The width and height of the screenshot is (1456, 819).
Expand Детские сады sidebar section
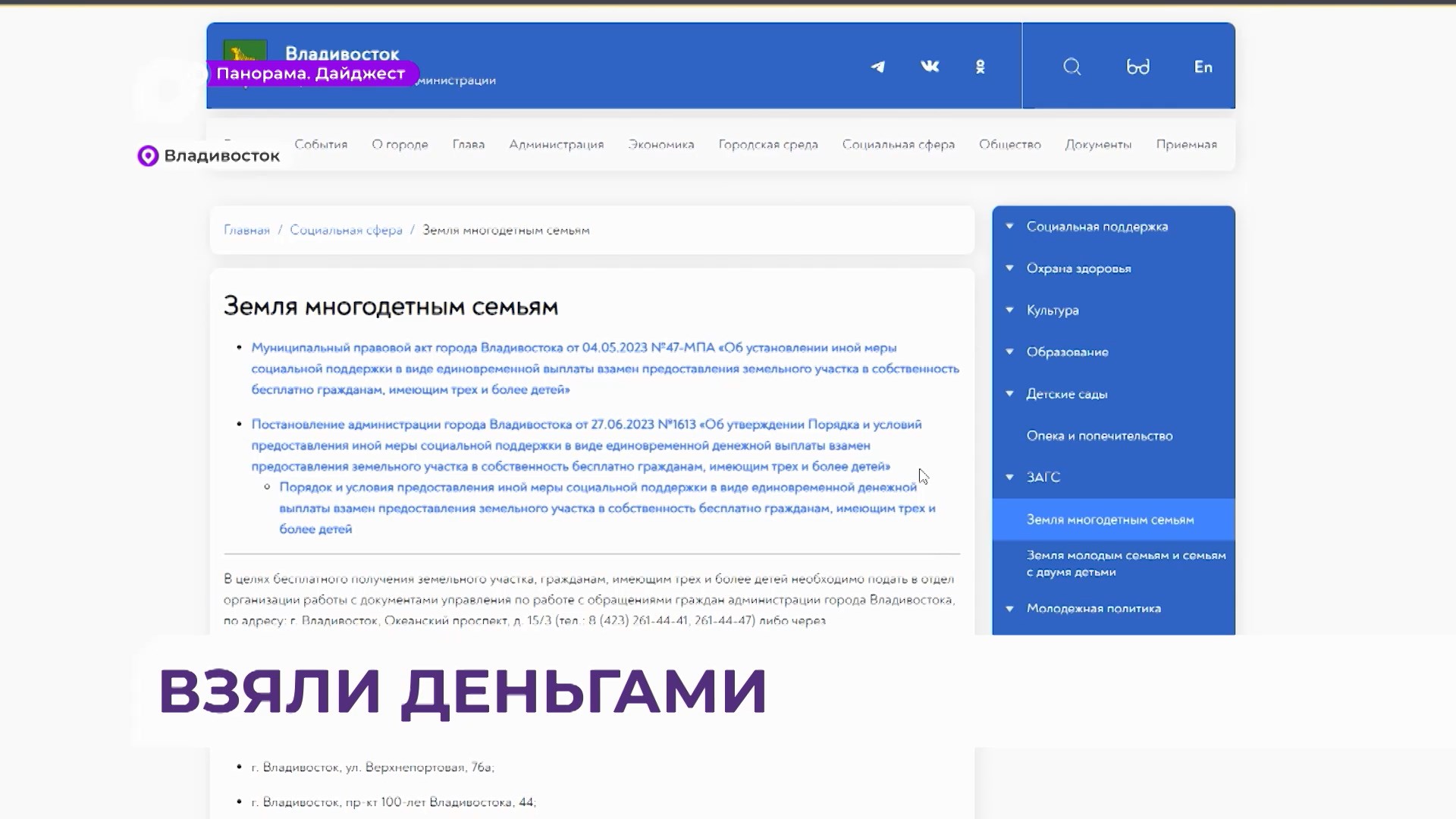[x=1009, y=394]
